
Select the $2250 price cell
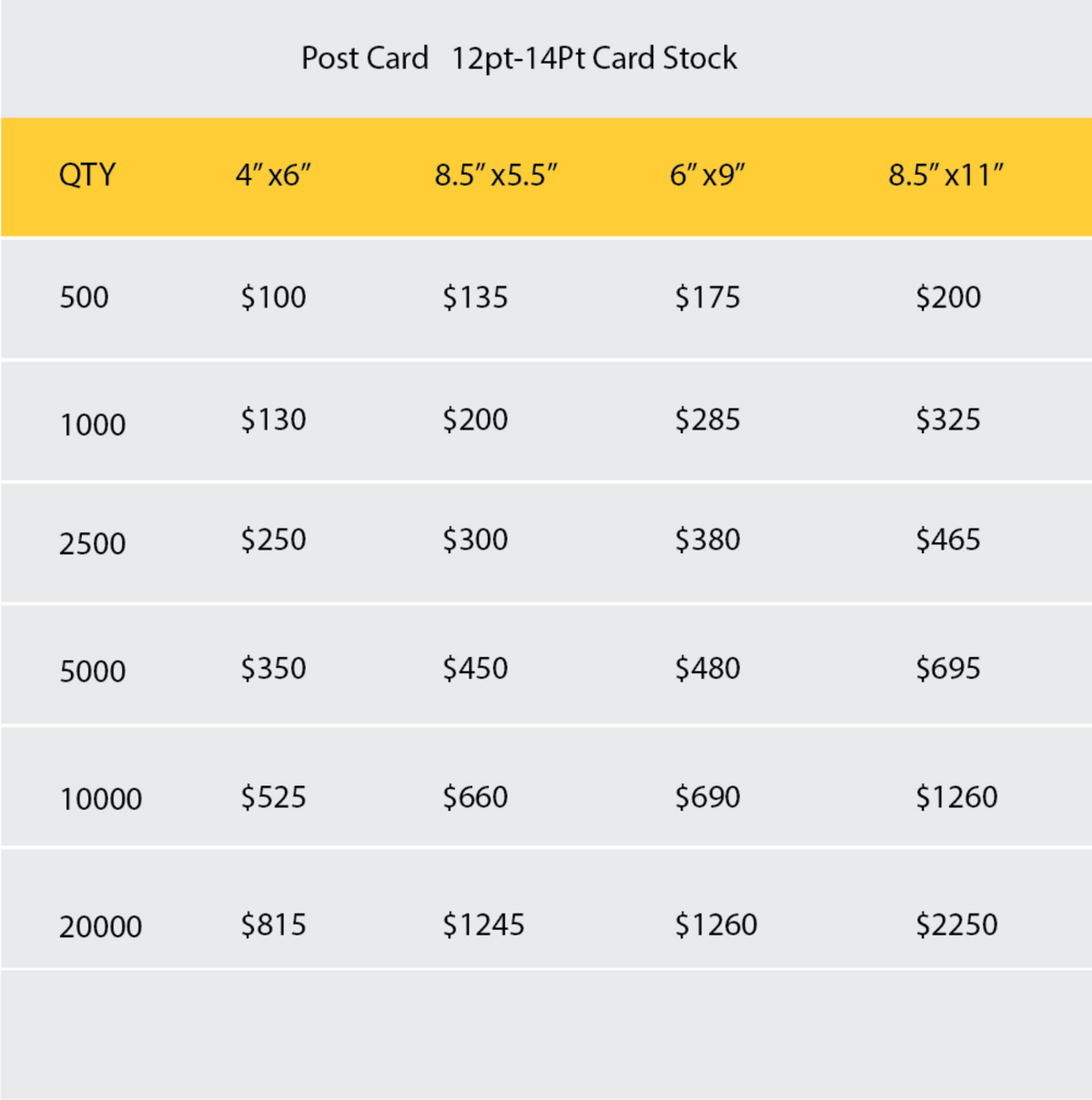click(x=956, y=925)
